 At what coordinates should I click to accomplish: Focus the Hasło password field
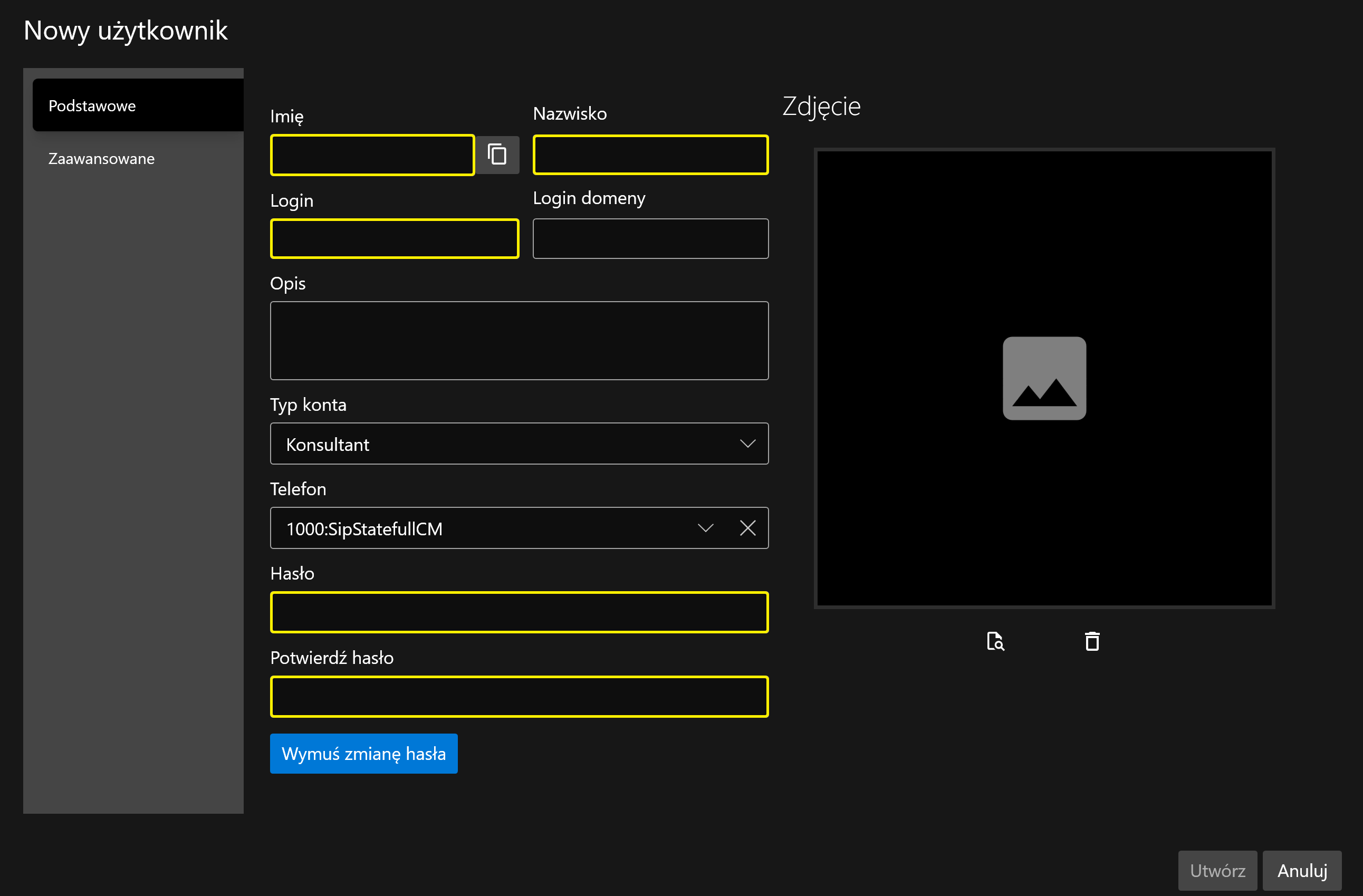point(519,612)
